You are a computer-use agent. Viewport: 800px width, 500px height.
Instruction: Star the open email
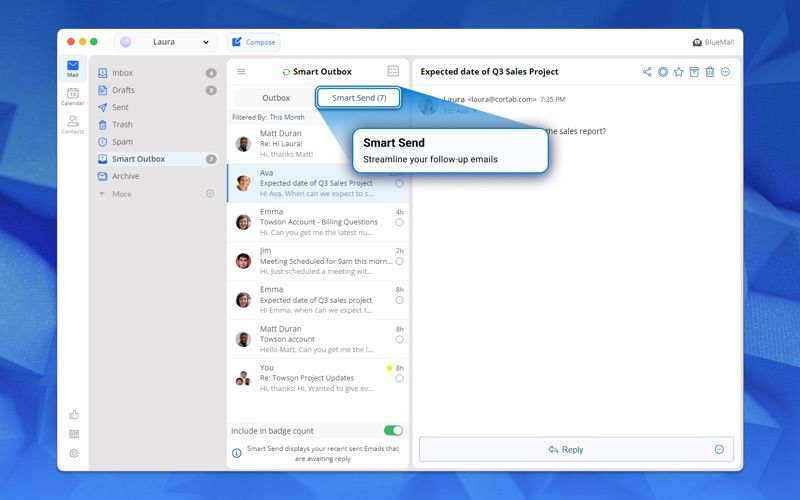click(x=679, y=72)
